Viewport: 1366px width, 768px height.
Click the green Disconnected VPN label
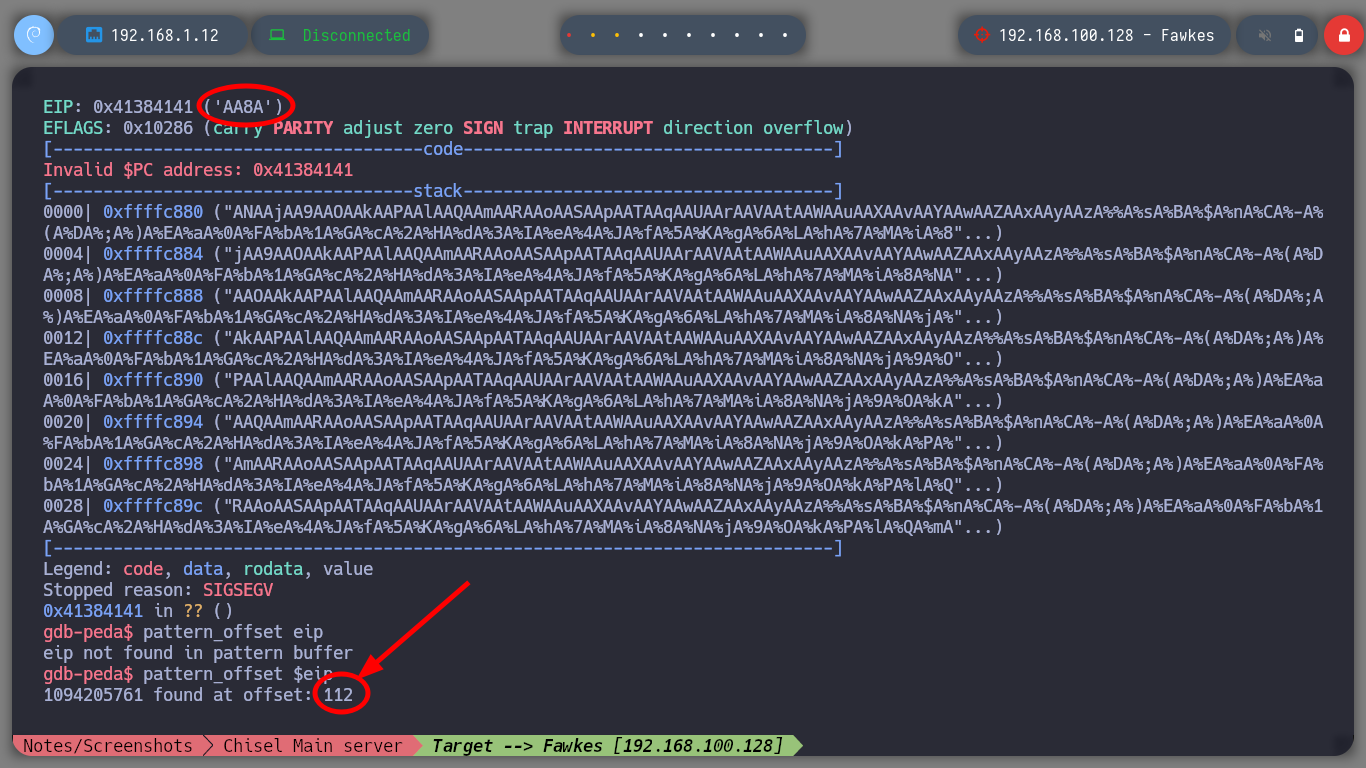click(x=356, y=35)
